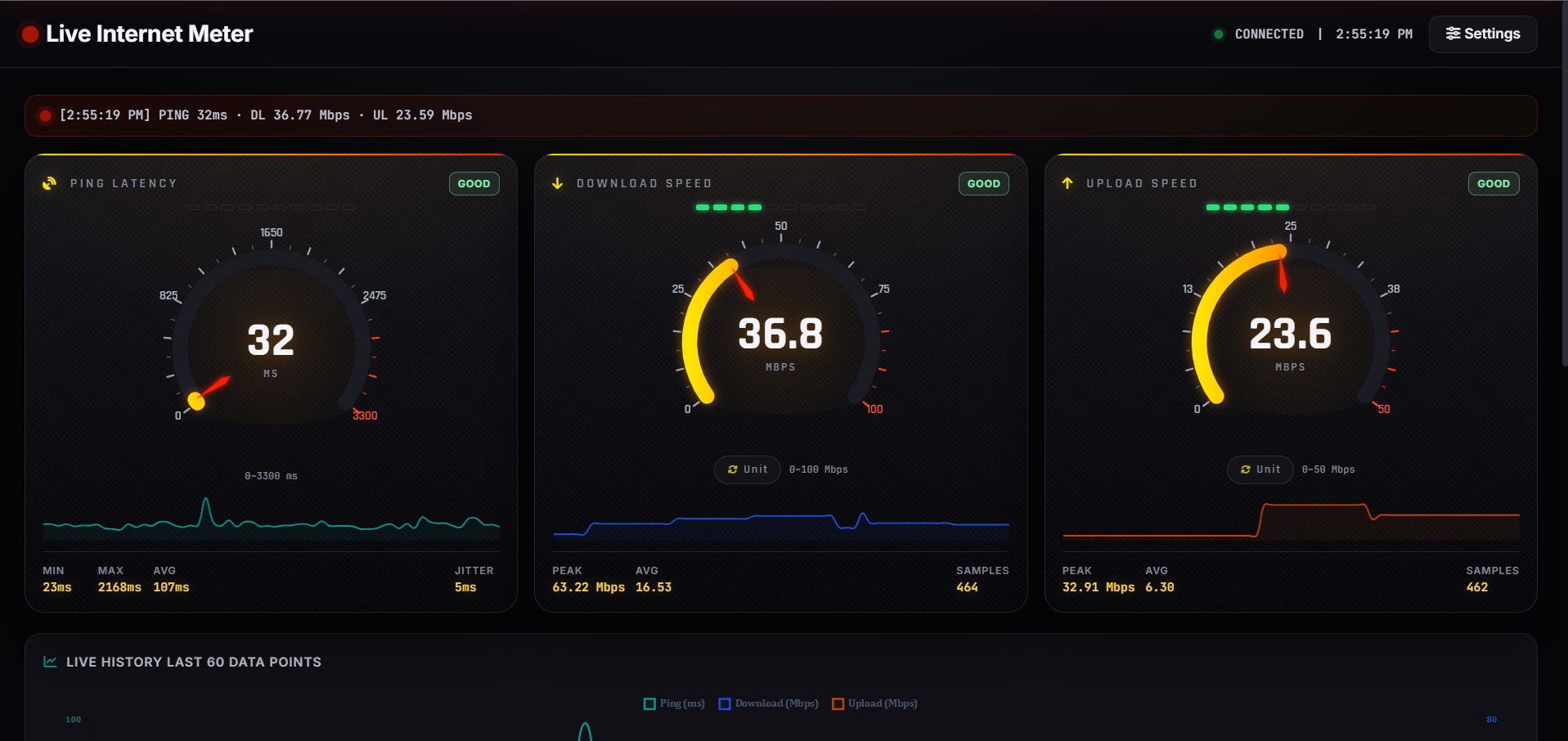Click the MAX 2168ms value
The image size is (1568, 741).
119,587
